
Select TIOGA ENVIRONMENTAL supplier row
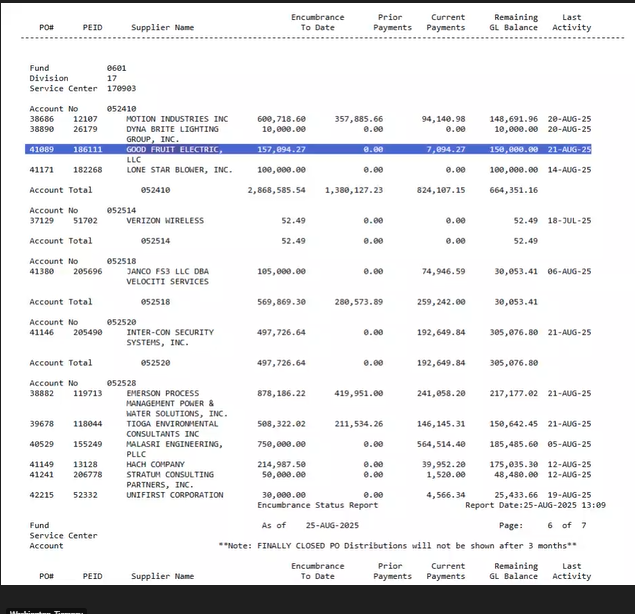172,424
